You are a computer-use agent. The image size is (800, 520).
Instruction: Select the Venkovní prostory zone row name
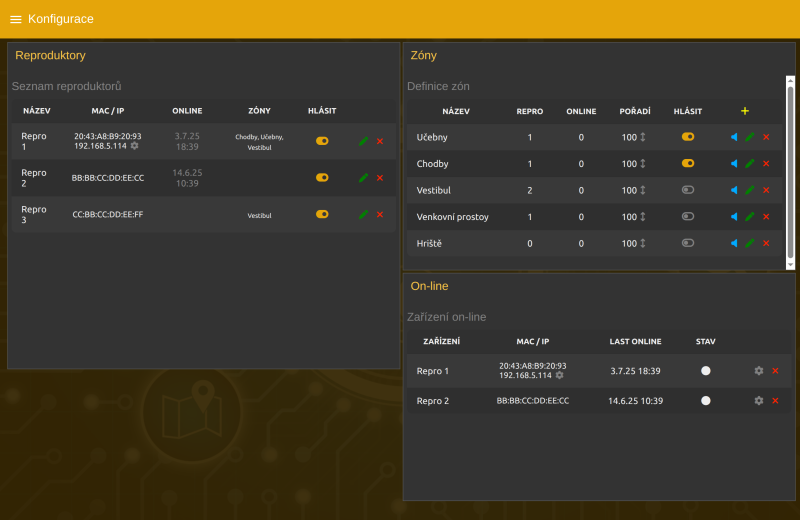(452, 216)
